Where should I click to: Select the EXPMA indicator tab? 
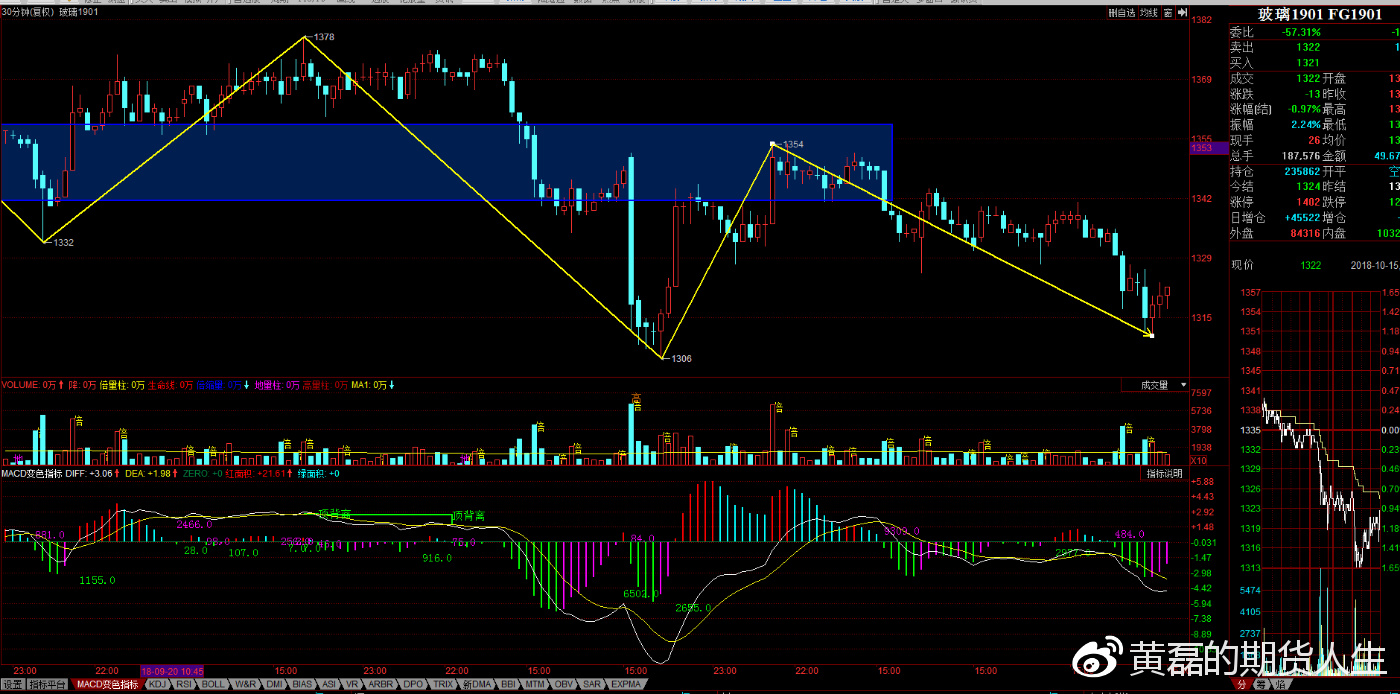pyautogui.click(x=626, y=685)
